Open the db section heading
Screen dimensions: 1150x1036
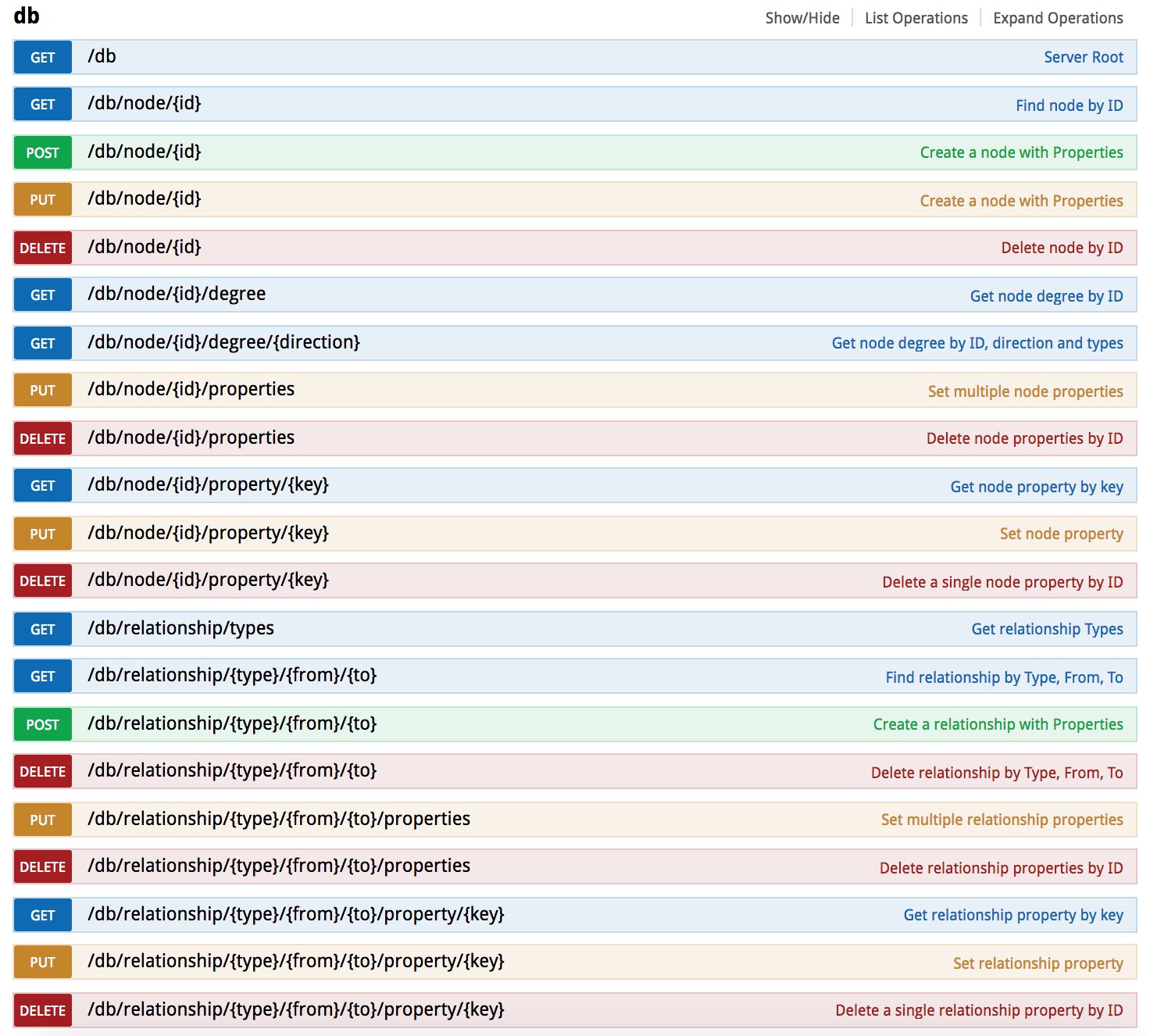click(27, 16)
